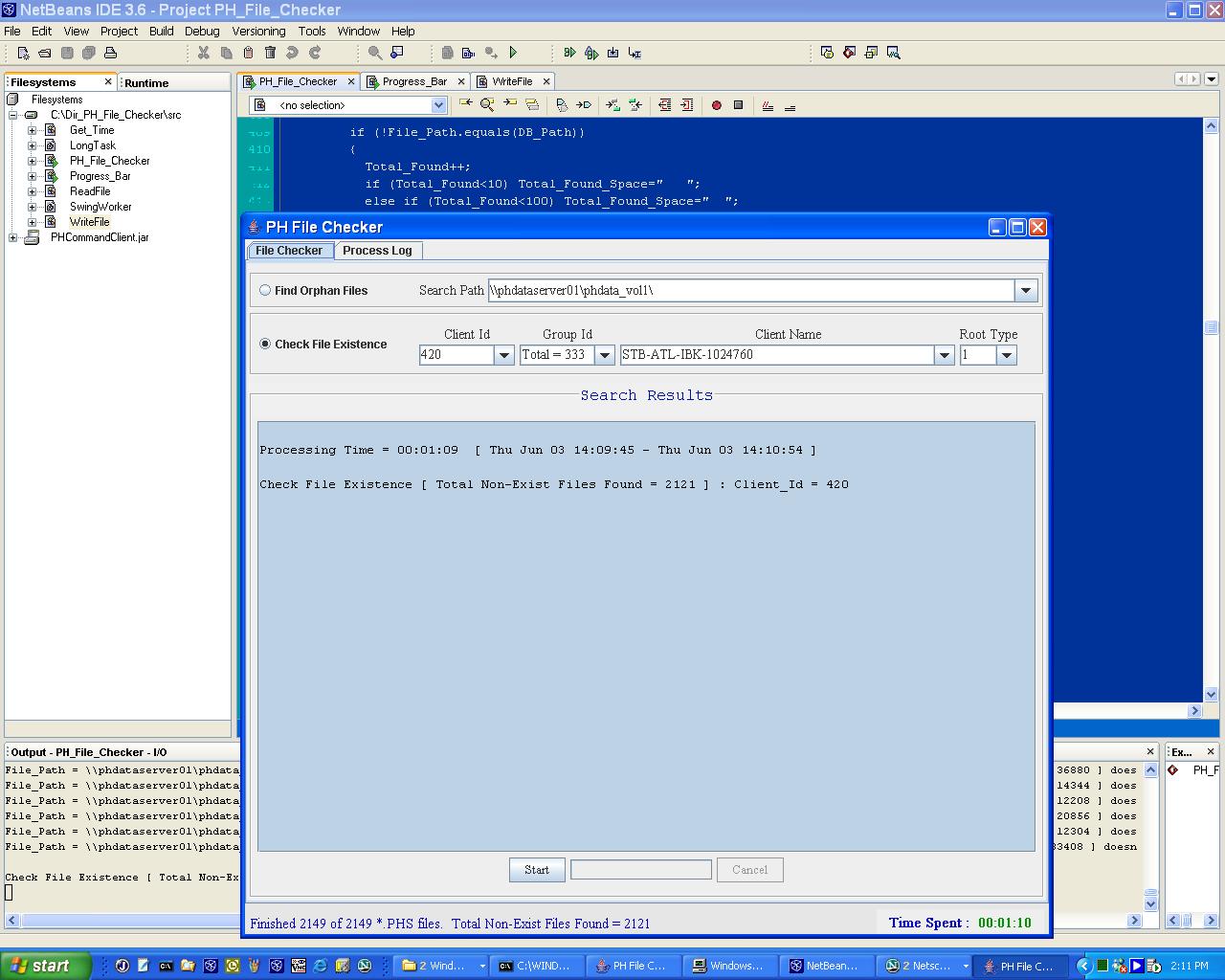Screen dimensions: 1225x980
Task: Open the Client Id dropdown
Action: 503,355
